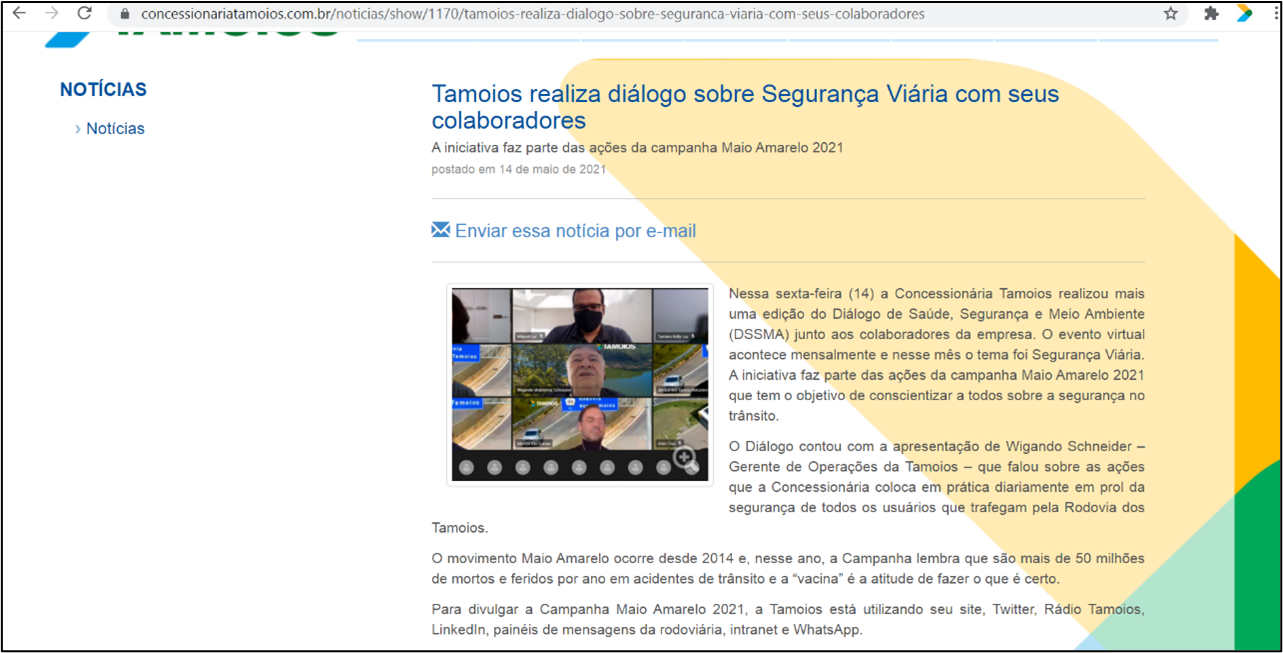
Task: Reload the current page
Action: 85,14
